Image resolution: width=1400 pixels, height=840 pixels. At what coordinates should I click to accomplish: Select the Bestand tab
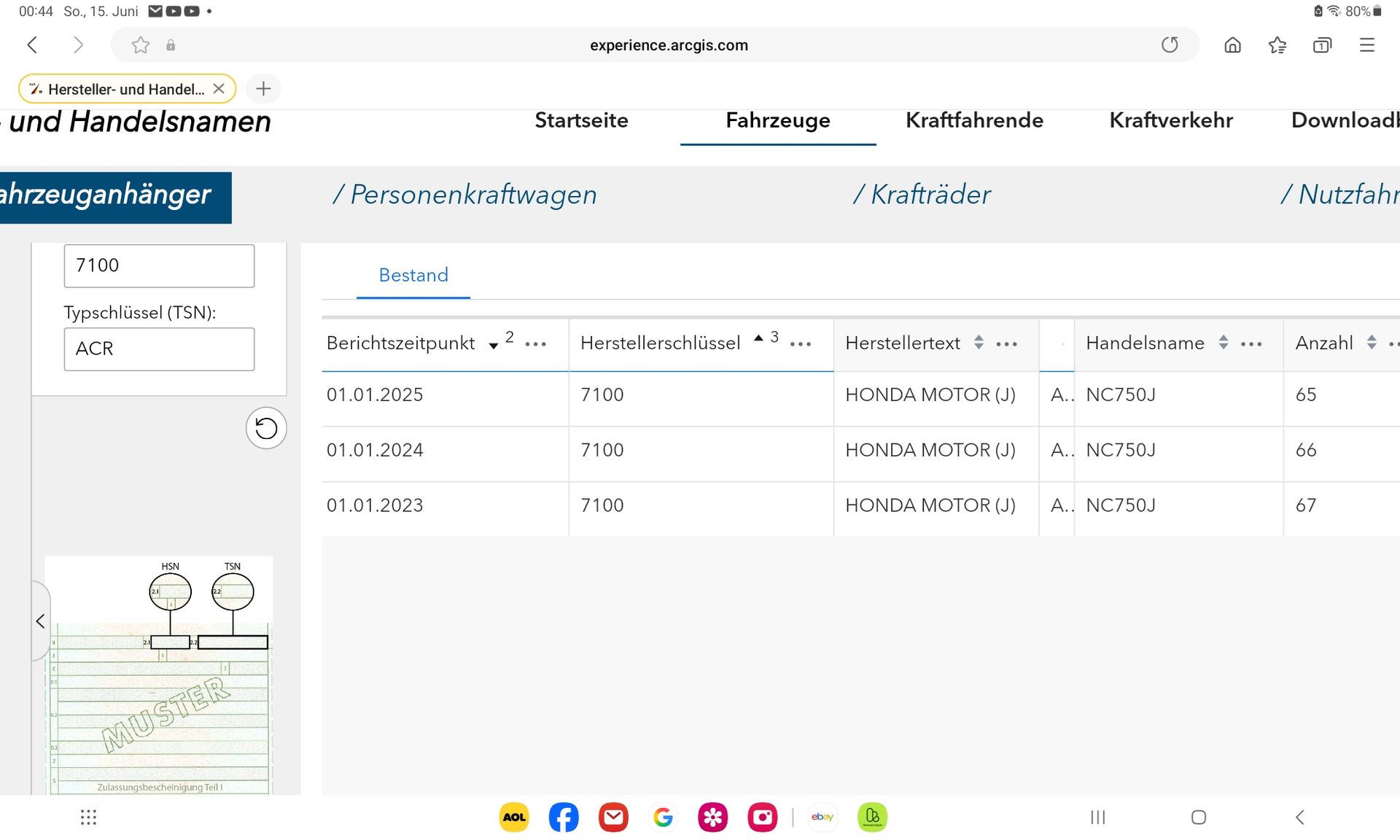pyautogui.click(x=413, y=276)
